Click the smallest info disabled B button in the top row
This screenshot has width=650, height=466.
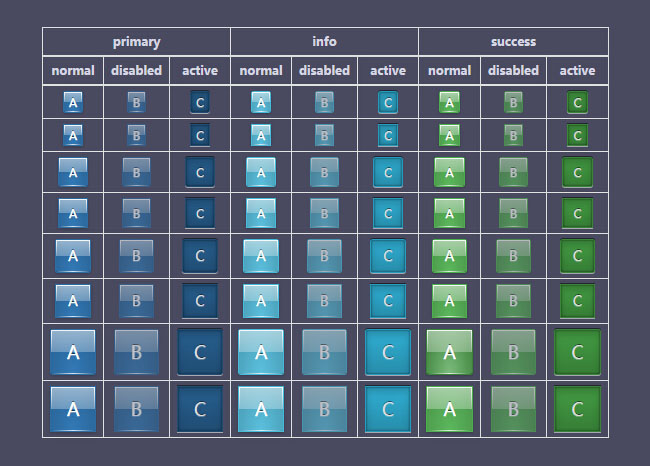pos(324,102)
